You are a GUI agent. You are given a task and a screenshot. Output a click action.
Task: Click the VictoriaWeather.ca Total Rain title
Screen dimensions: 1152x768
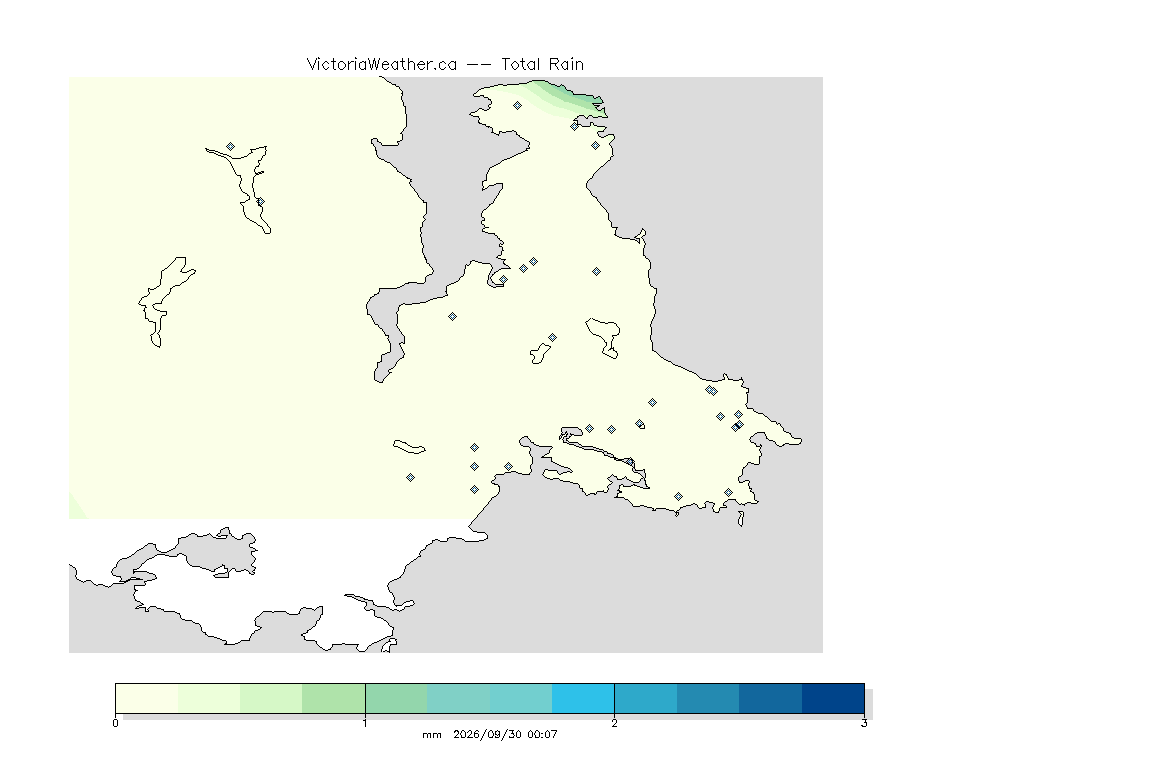point(445,65)
